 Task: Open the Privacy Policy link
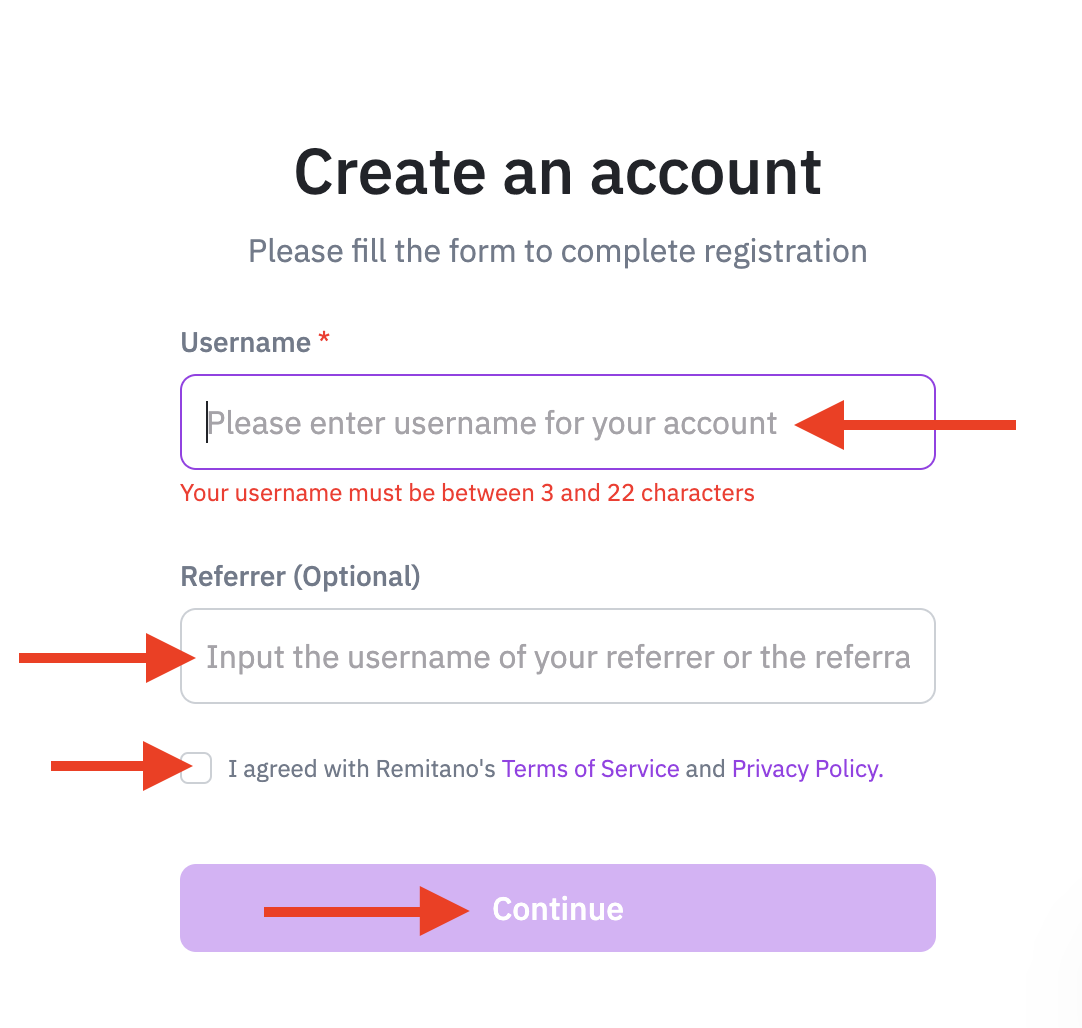807,769
